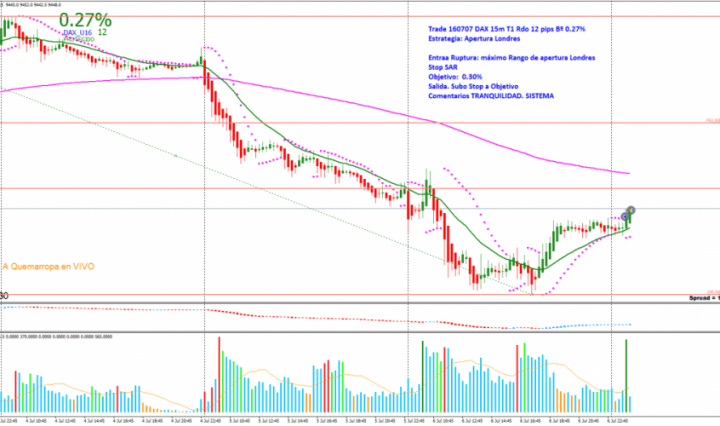The width and height of the screenshot is (720, 426).
Task: Select the 'Stop SAR' annotation line
Action: (444, 68)
